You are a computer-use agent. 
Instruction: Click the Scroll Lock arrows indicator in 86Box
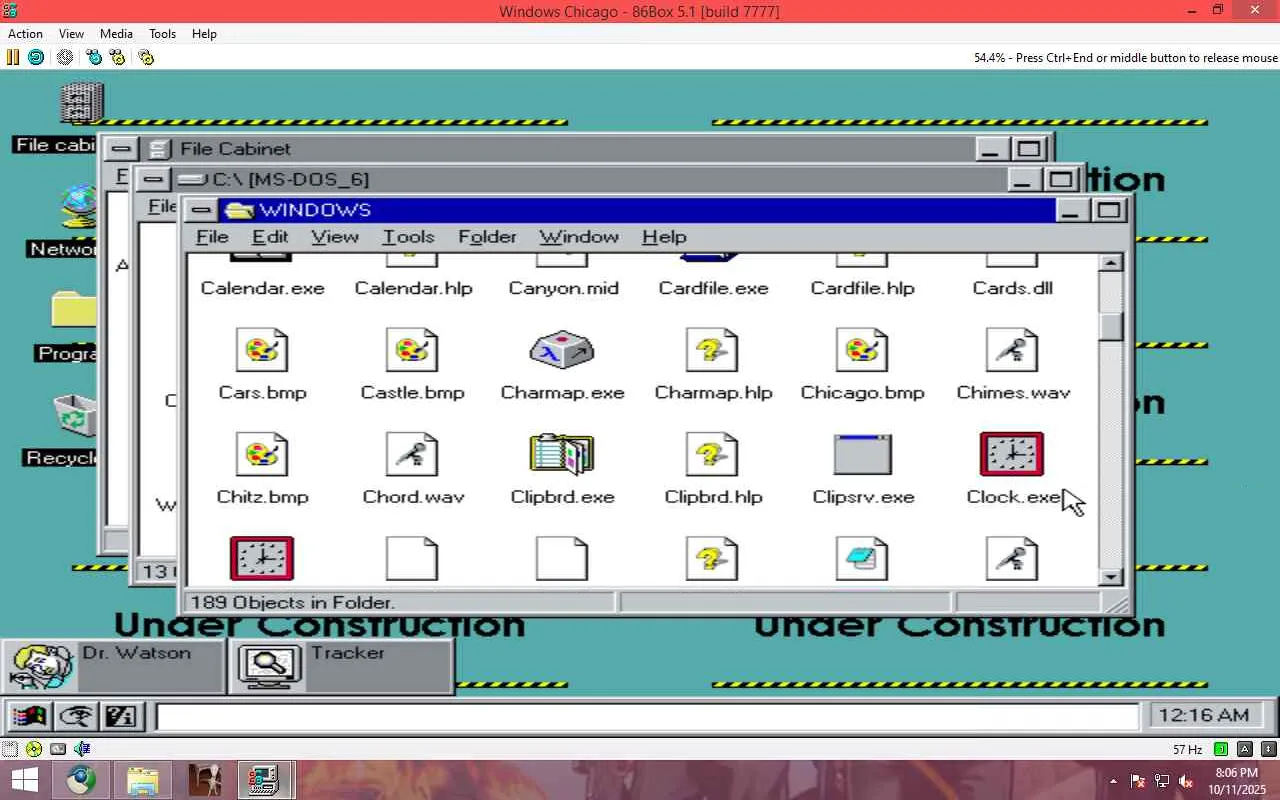coord(1268,748)
